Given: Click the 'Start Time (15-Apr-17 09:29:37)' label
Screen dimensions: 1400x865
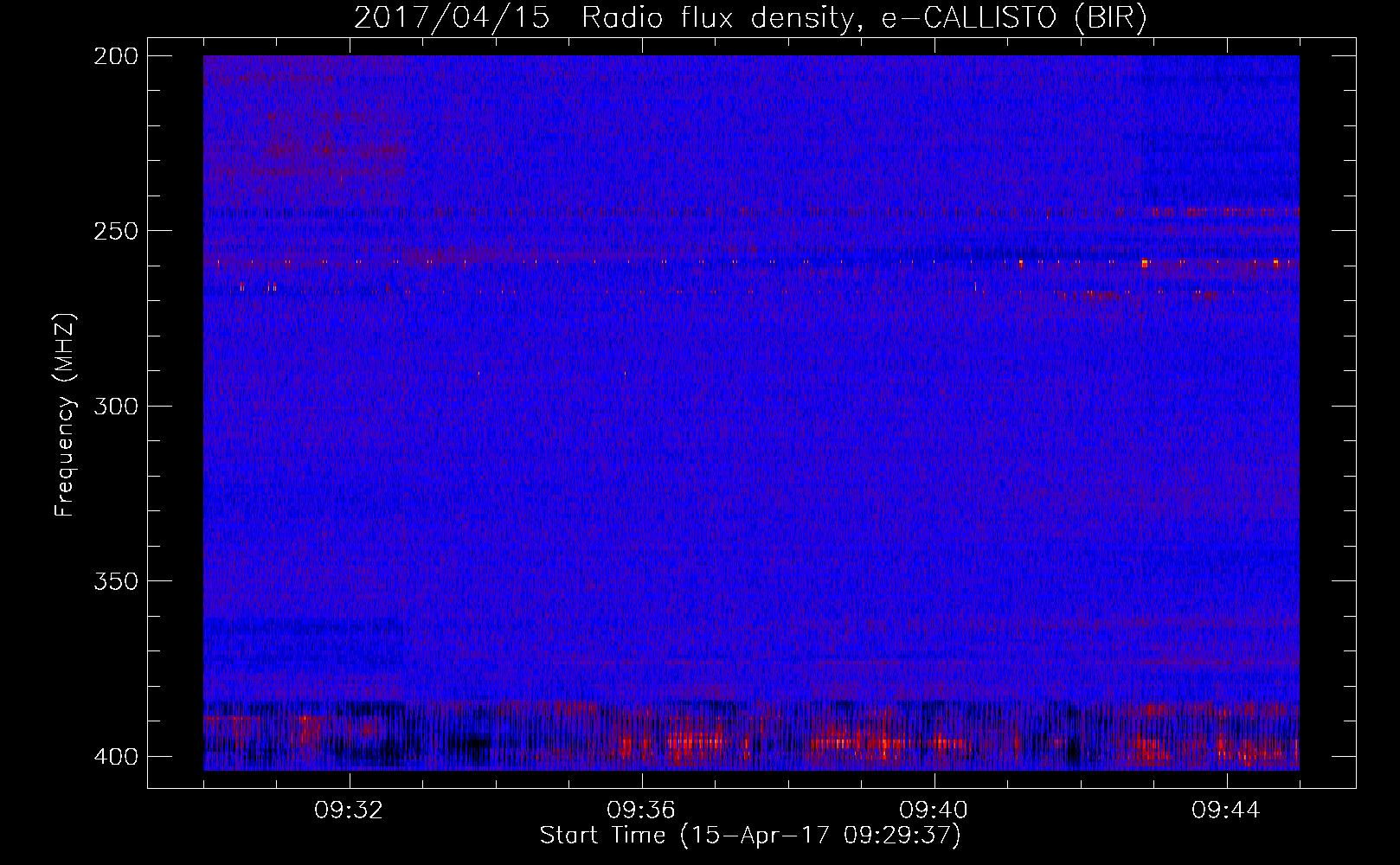Looking at the screenshot, I should click(750, 836).
